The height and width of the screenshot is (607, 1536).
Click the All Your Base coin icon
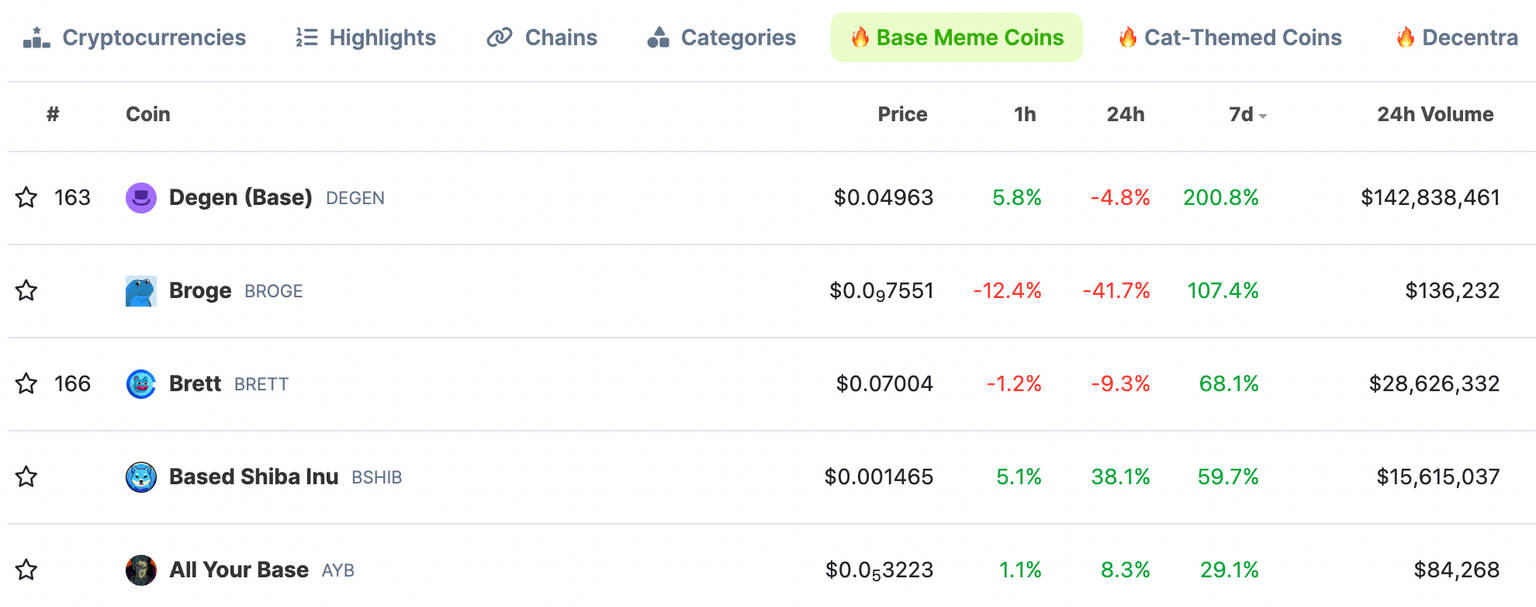pyautogui.click(x=141, y=570)
